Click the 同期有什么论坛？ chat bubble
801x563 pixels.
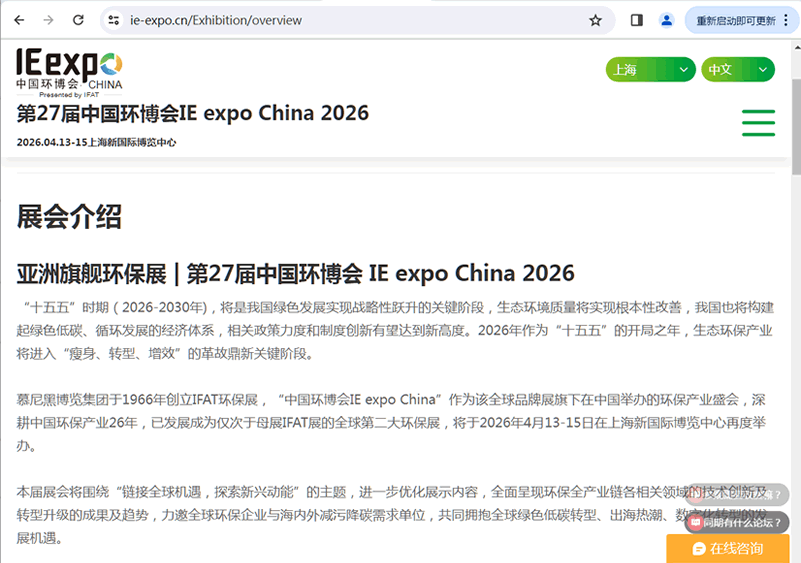click(737, 522)
